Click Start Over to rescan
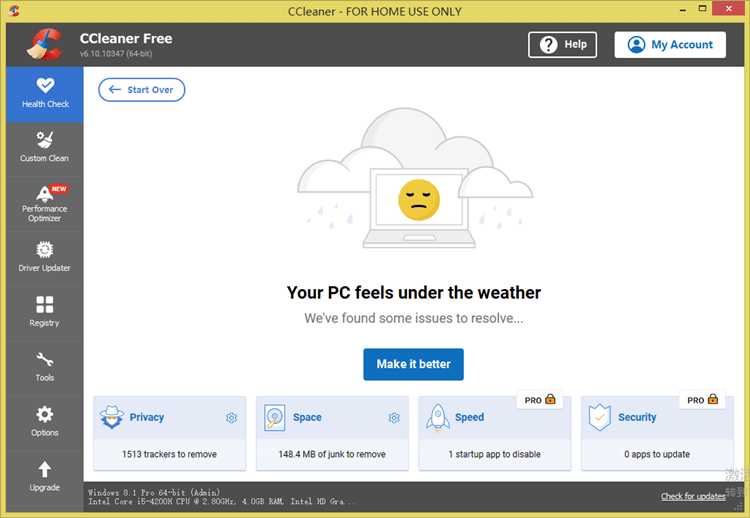The image size is (750, 518). pyautogui.click(x=142, y=90)
